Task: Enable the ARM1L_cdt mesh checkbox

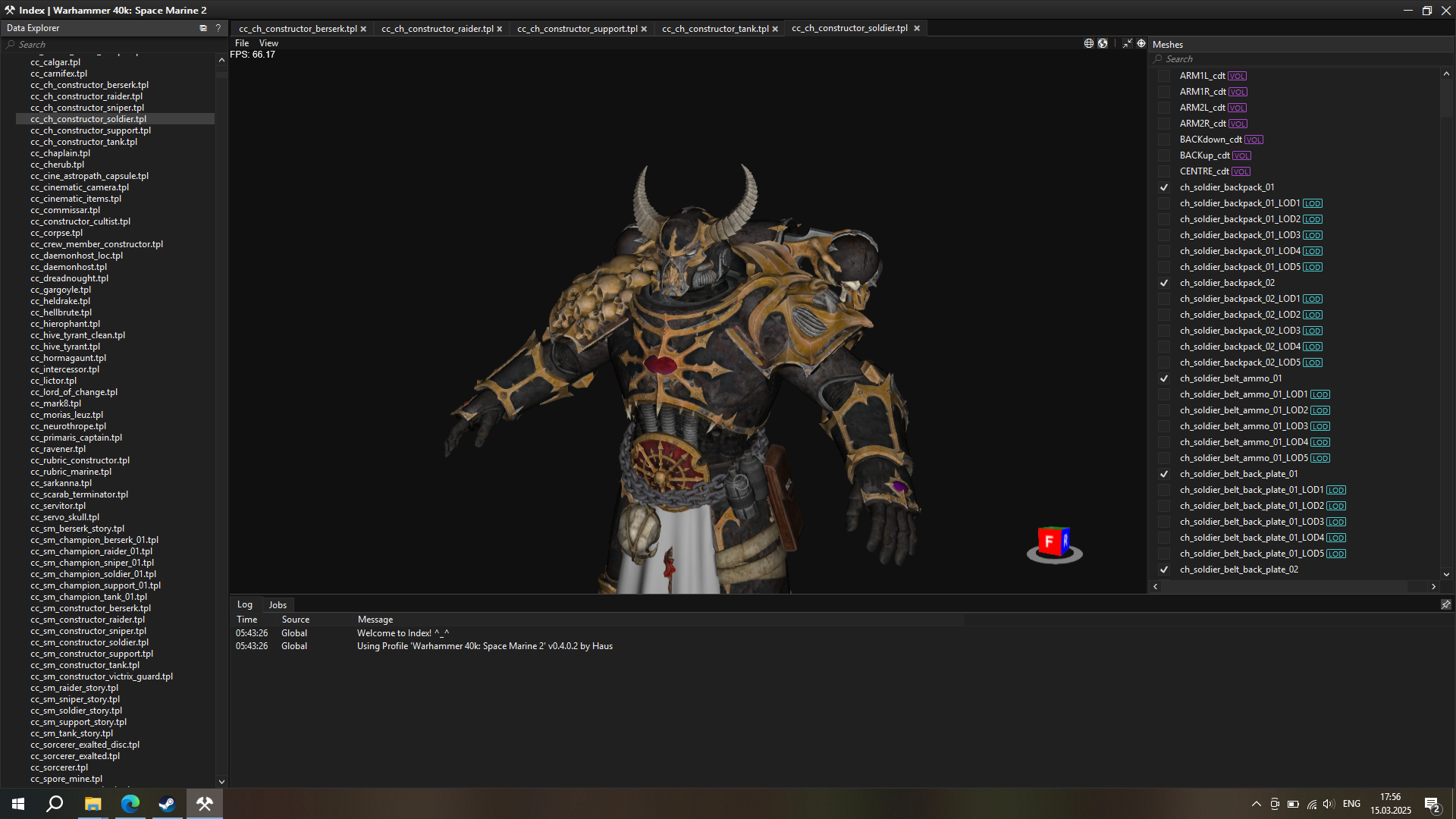Action: tap(1164, 76)
